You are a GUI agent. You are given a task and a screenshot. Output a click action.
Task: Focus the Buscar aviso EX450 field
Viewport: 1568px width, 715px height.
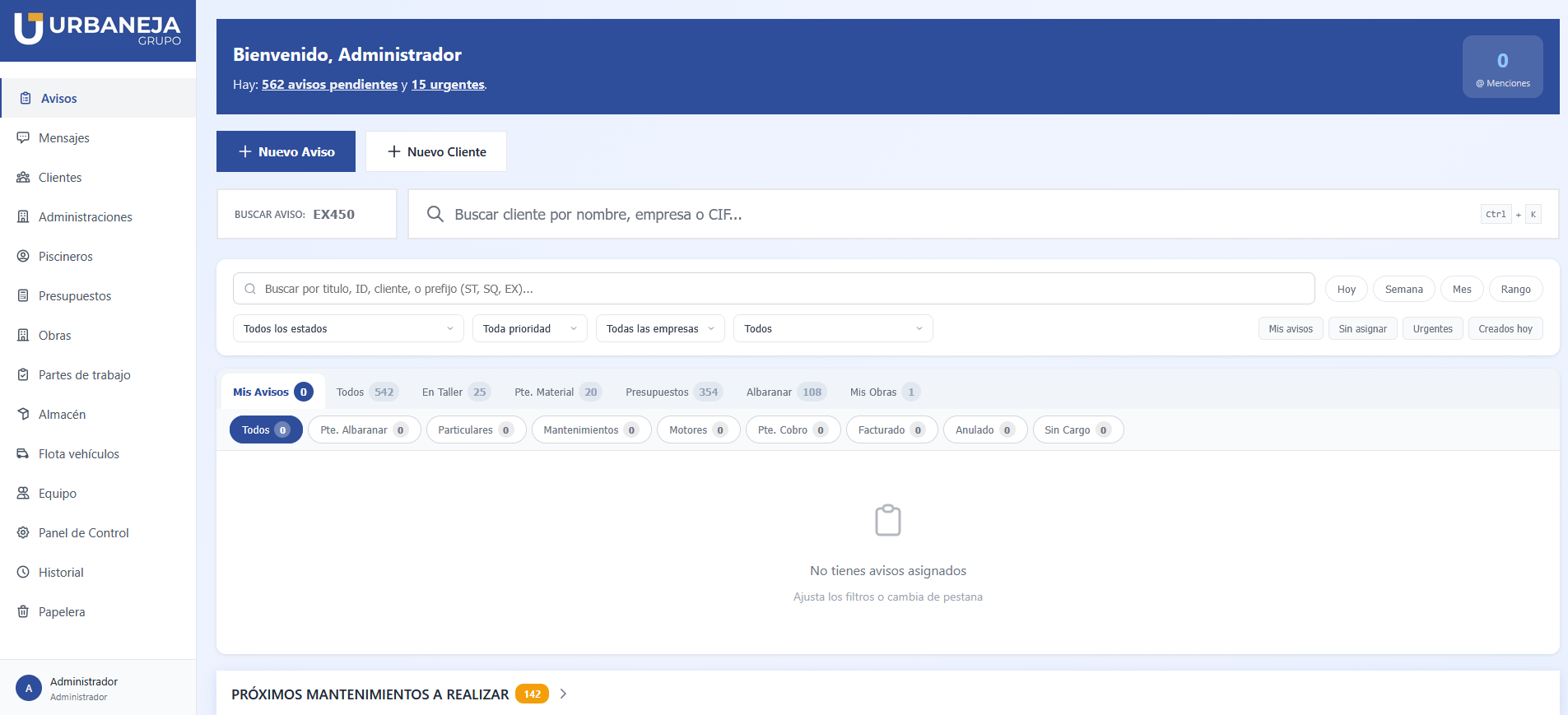(307, 214)
